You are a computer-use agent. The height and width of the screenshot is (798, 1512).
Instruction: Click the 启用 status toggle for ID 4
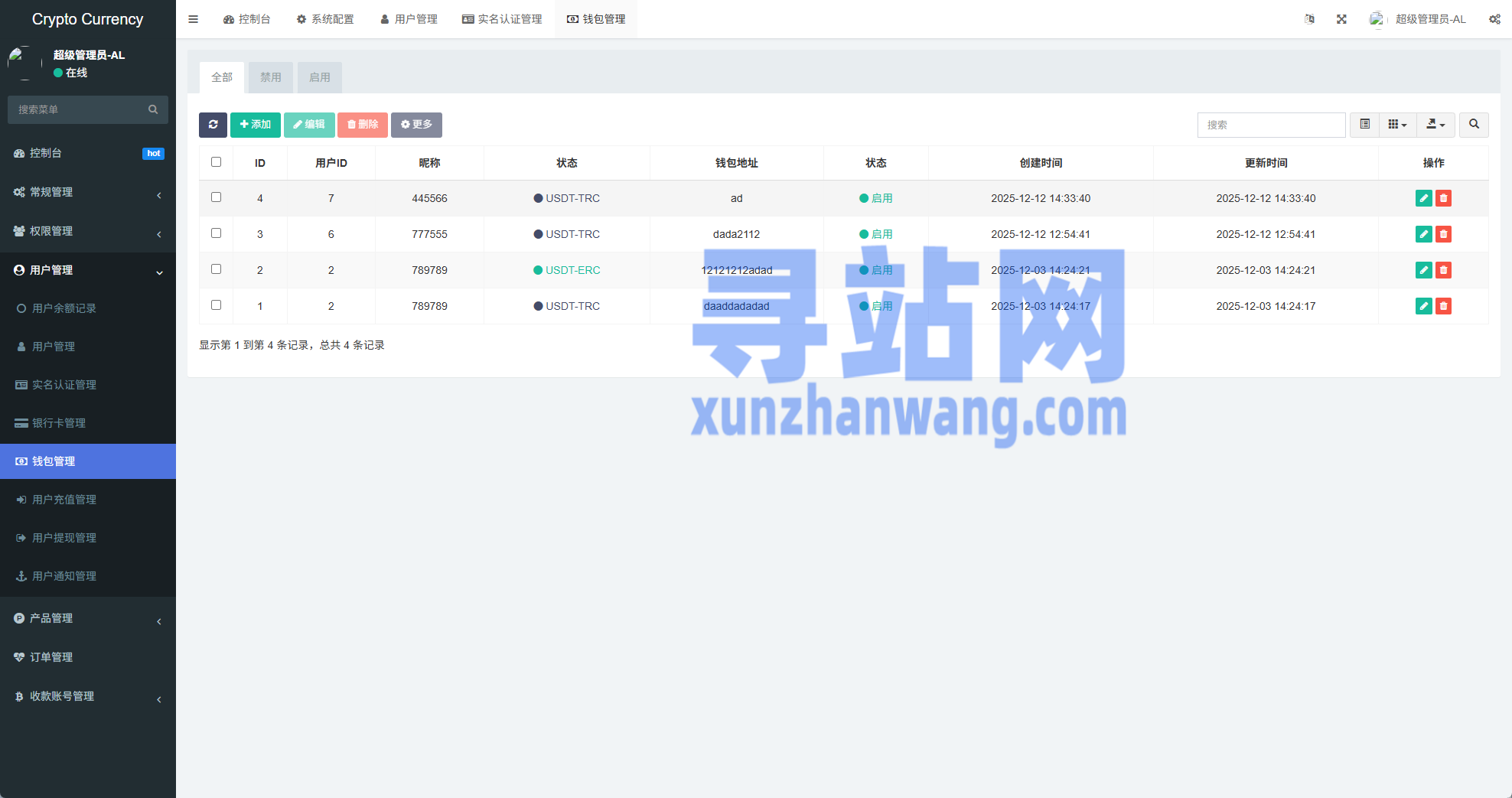(x=876, y=198)
